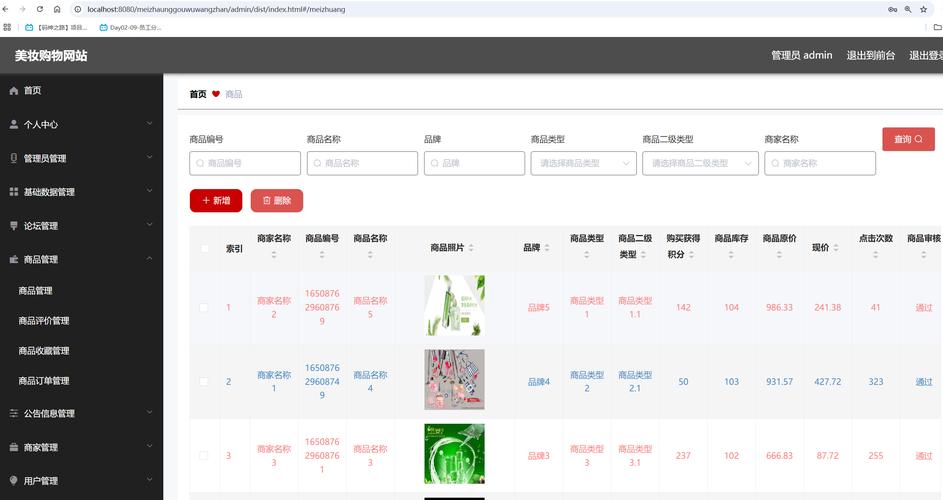Open the 商品类型 dropdown filter
Image resolution: width=943 pixels, height=500 pixels.
click(x=583, y=163)
